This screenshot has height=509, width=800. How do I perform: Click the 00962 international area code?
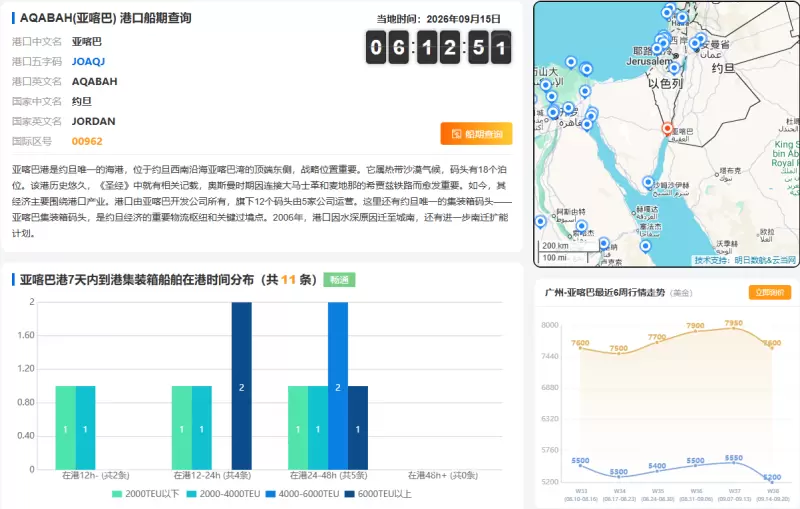pos(87,141)
